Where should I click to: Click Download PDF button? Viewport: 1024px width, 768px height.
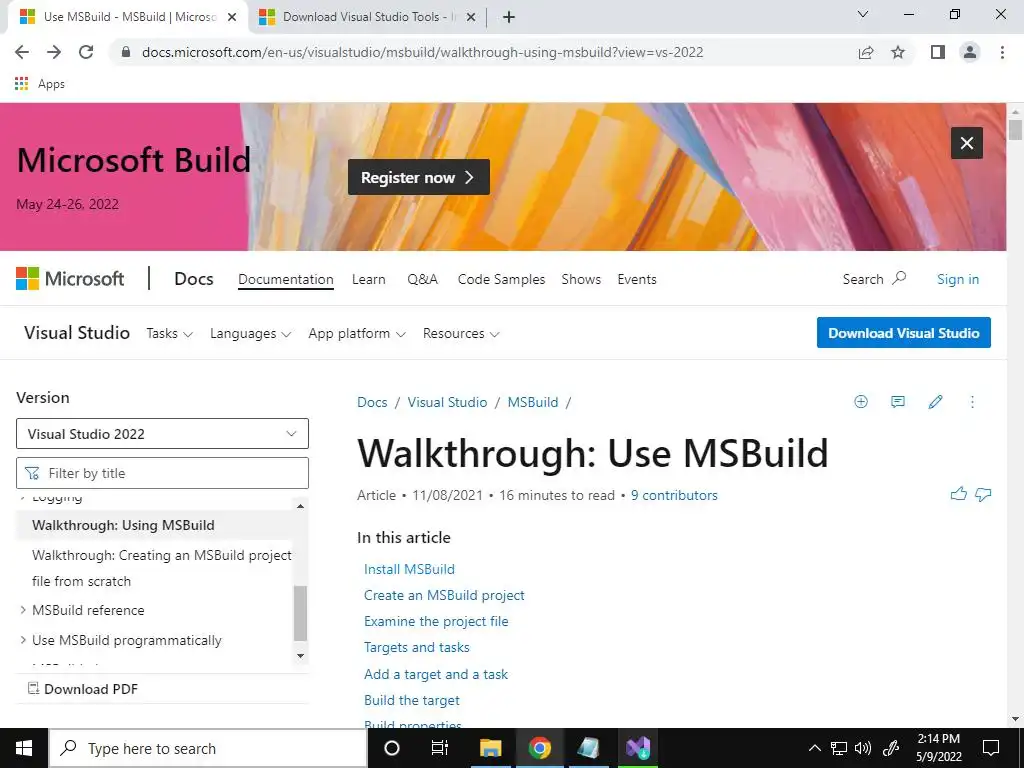[83, 689]
